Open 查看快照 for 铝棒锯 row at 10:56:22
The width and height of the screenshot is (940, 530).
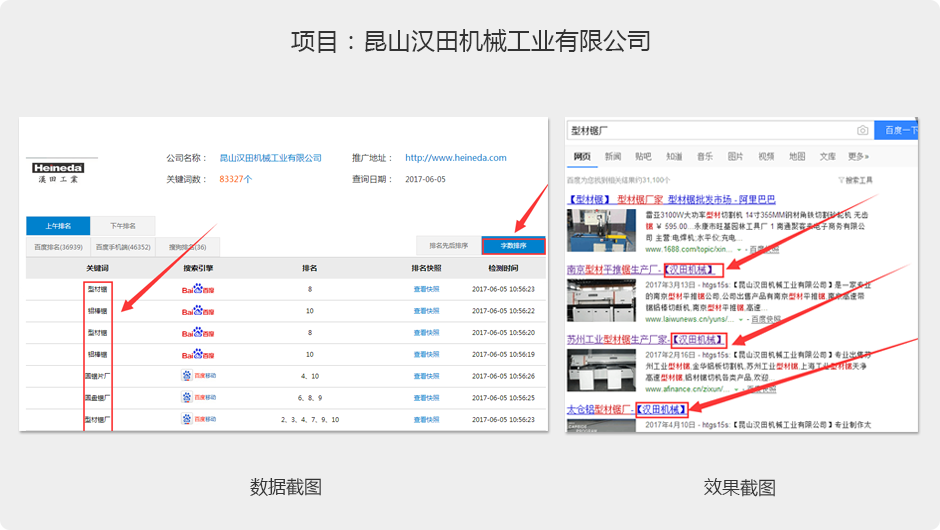tap(426, 311)
